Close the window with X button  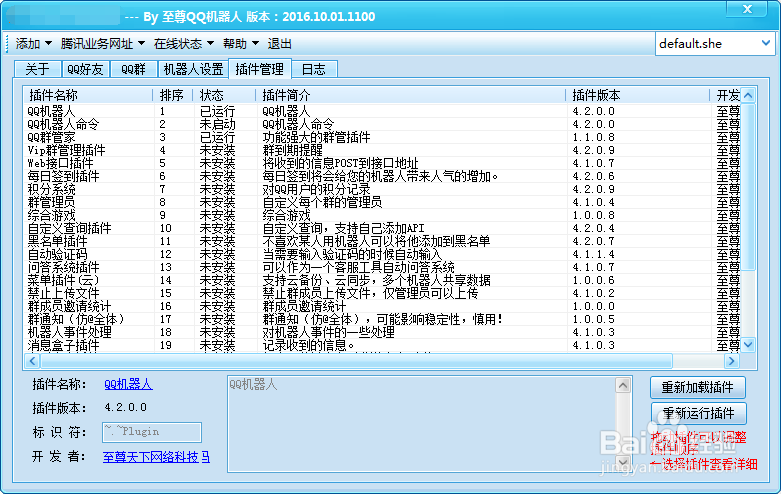(747, 9)
